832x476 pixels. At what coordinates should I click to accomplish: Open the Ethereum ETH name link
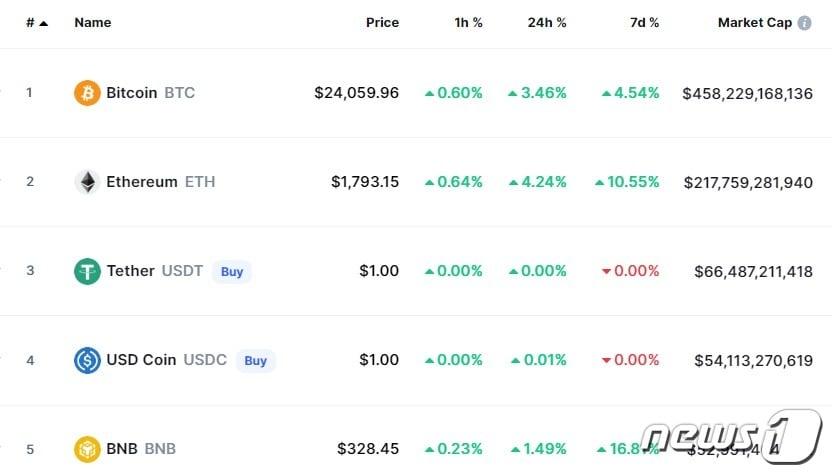pos(160,182)
